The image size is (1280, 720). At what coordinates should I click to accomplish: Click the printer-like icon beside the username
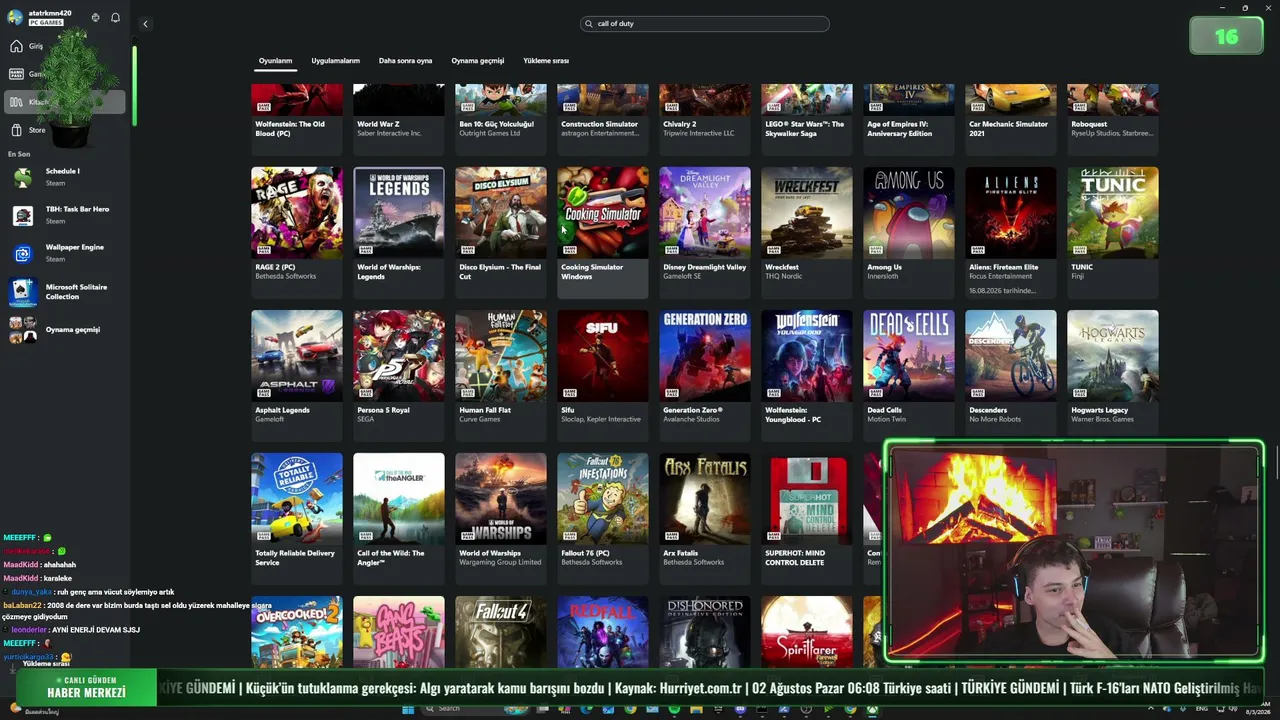point(95,18)
